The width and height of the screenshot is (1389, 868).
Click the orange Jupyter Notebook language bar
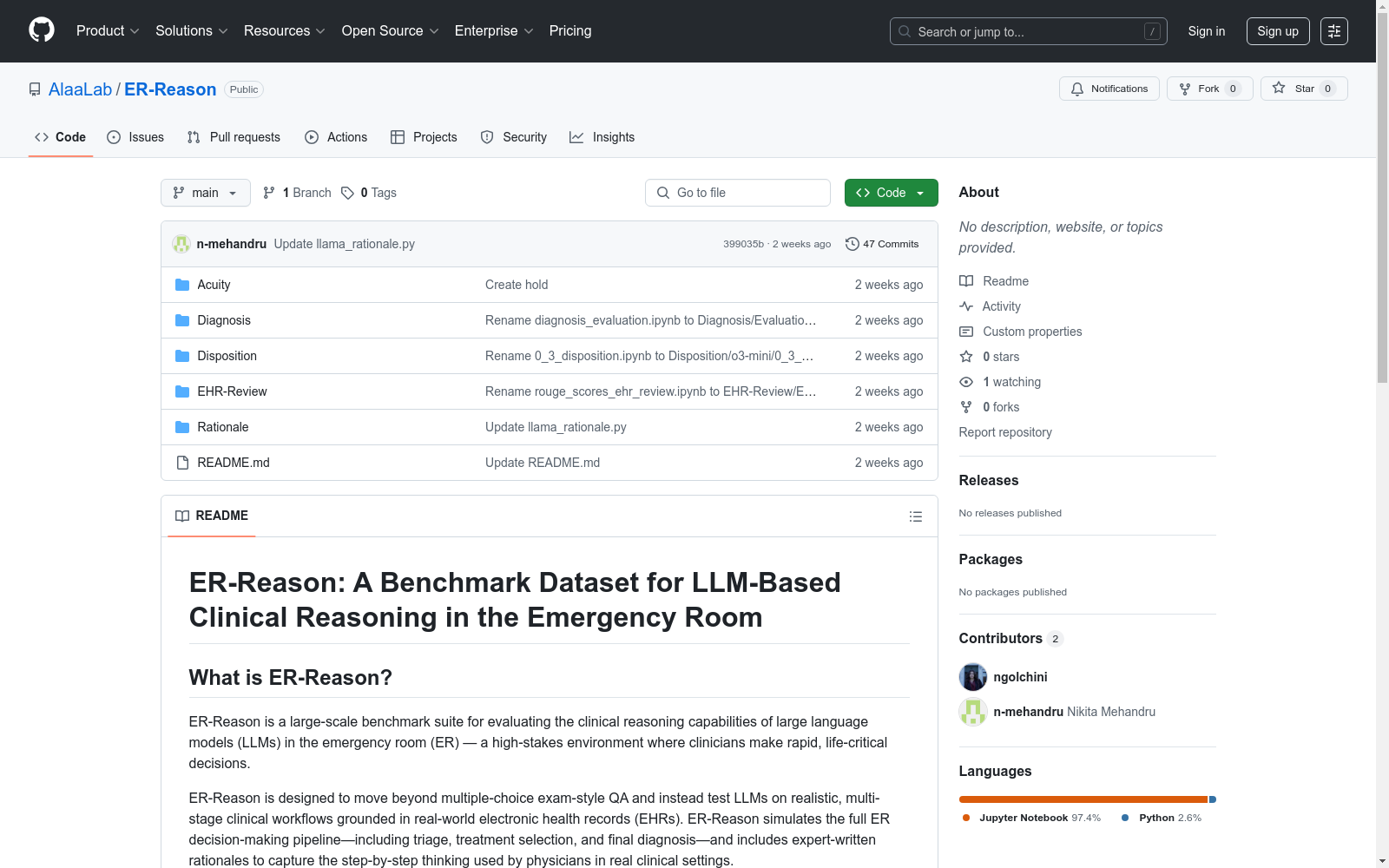[x=1083, y=799]
